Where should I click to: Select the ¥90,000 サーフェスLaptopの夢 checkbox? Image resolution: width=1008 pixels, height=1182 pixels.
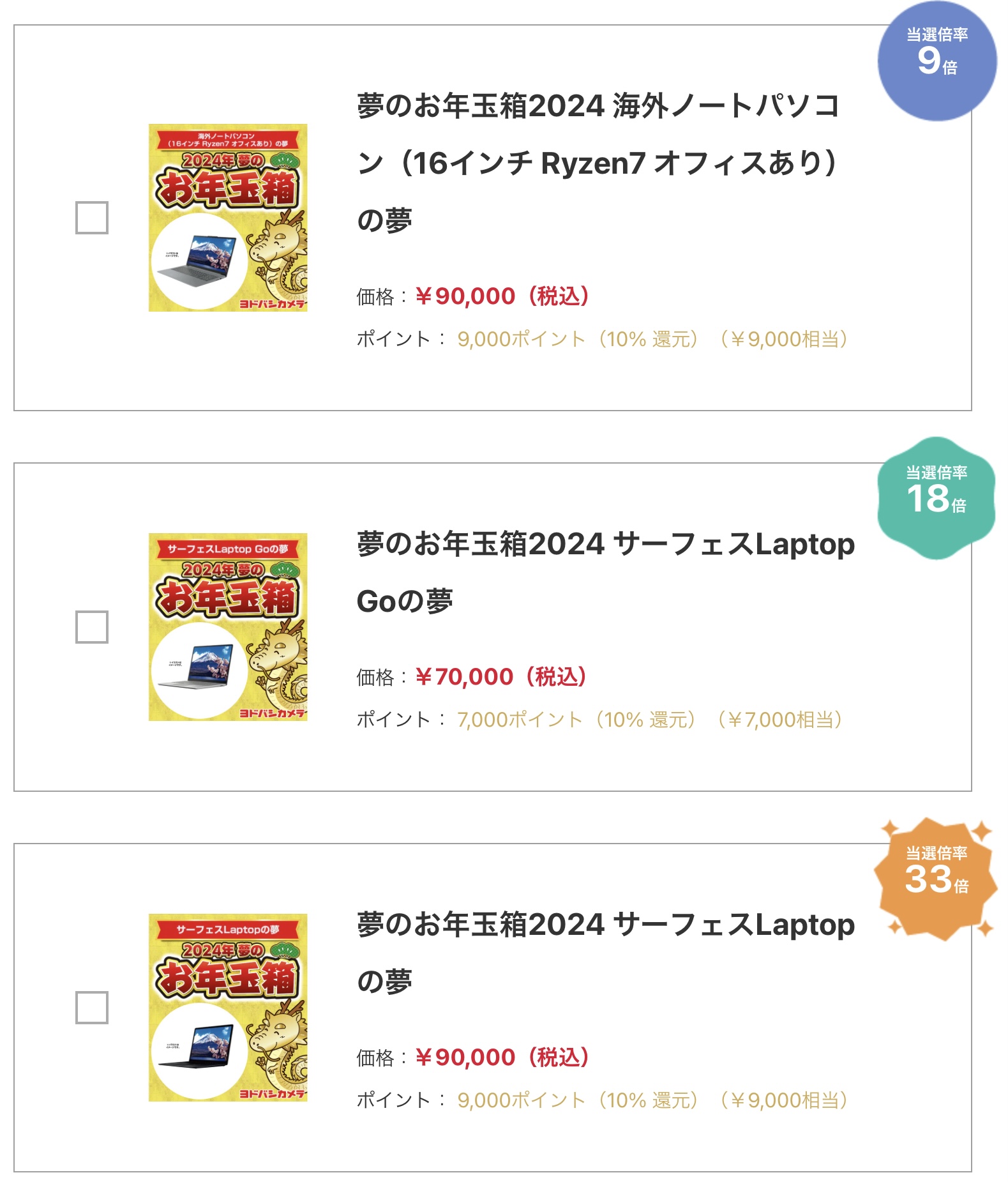[92, 1008]
